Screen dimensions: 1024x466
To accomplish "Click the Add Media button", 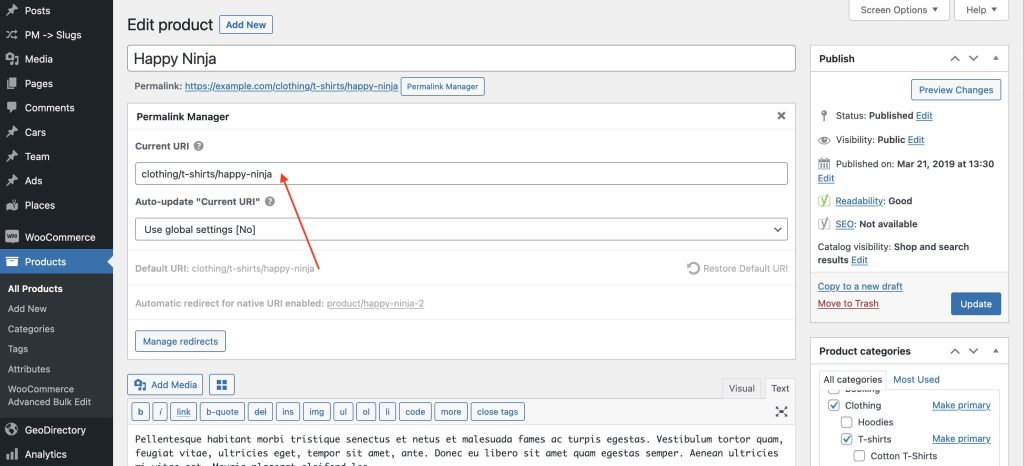I will [166, 385].
